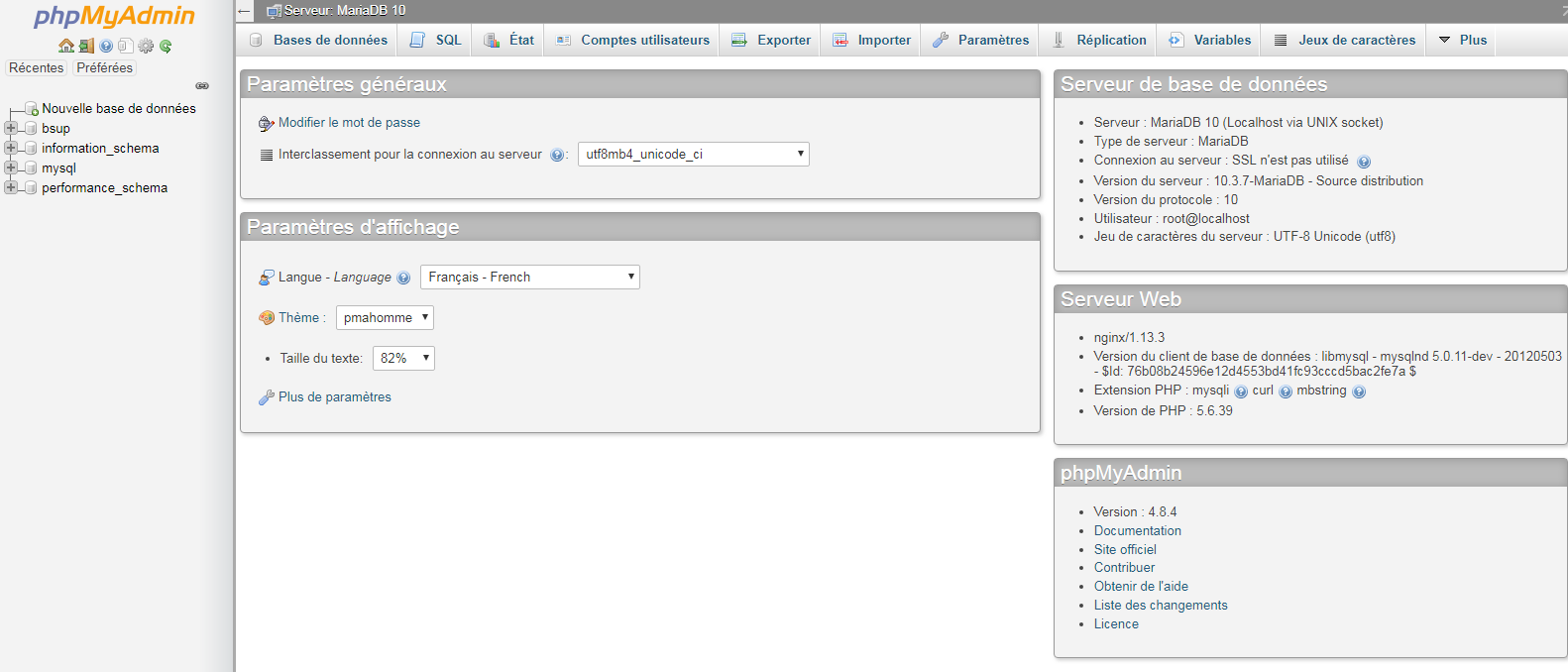Click Nouvelle base de données link
The height and width of the screenshot is (672, 1568).
coord(119,108)
